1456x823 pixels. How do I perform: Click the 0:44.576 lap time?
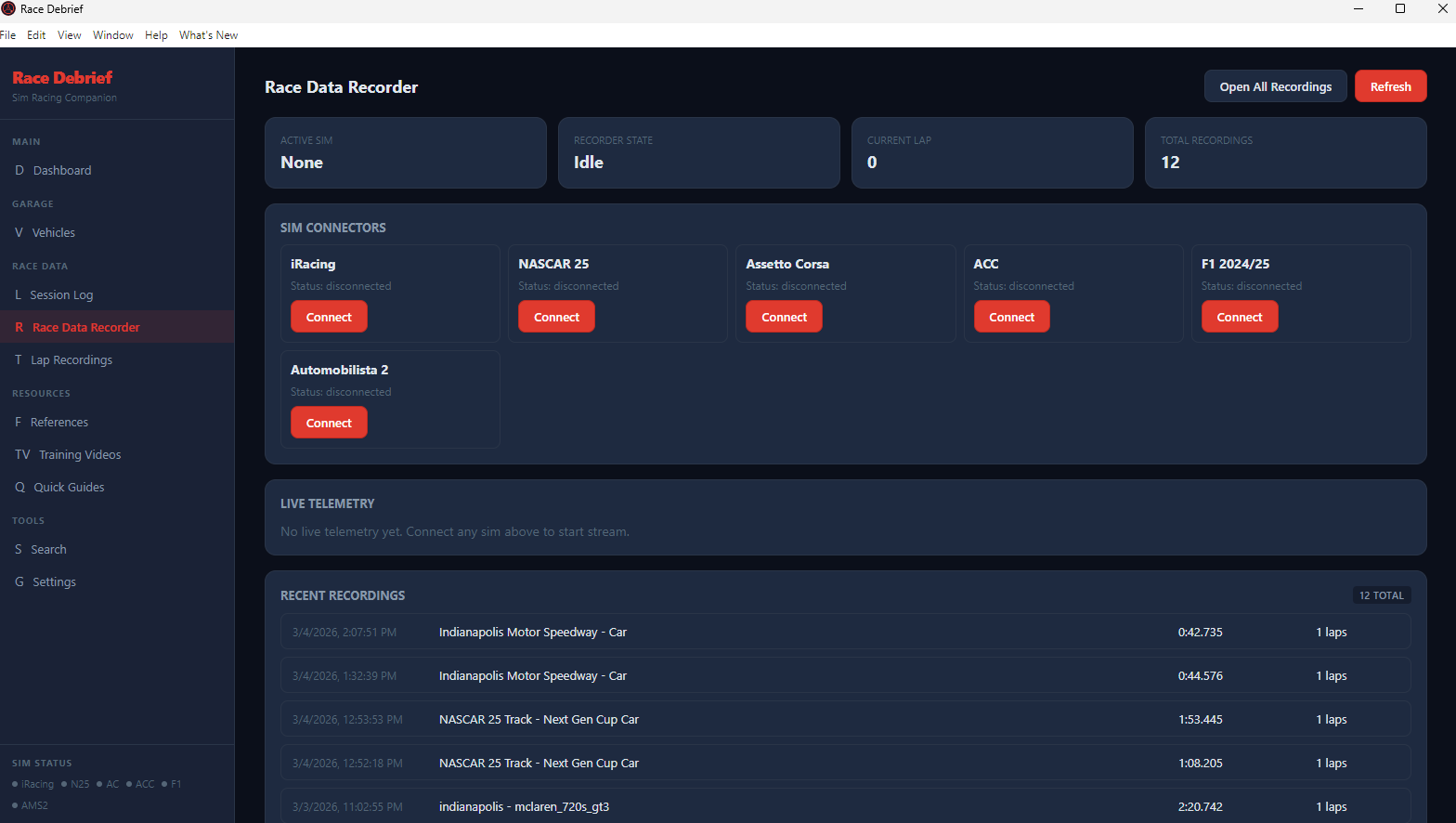coord(1200,675)
